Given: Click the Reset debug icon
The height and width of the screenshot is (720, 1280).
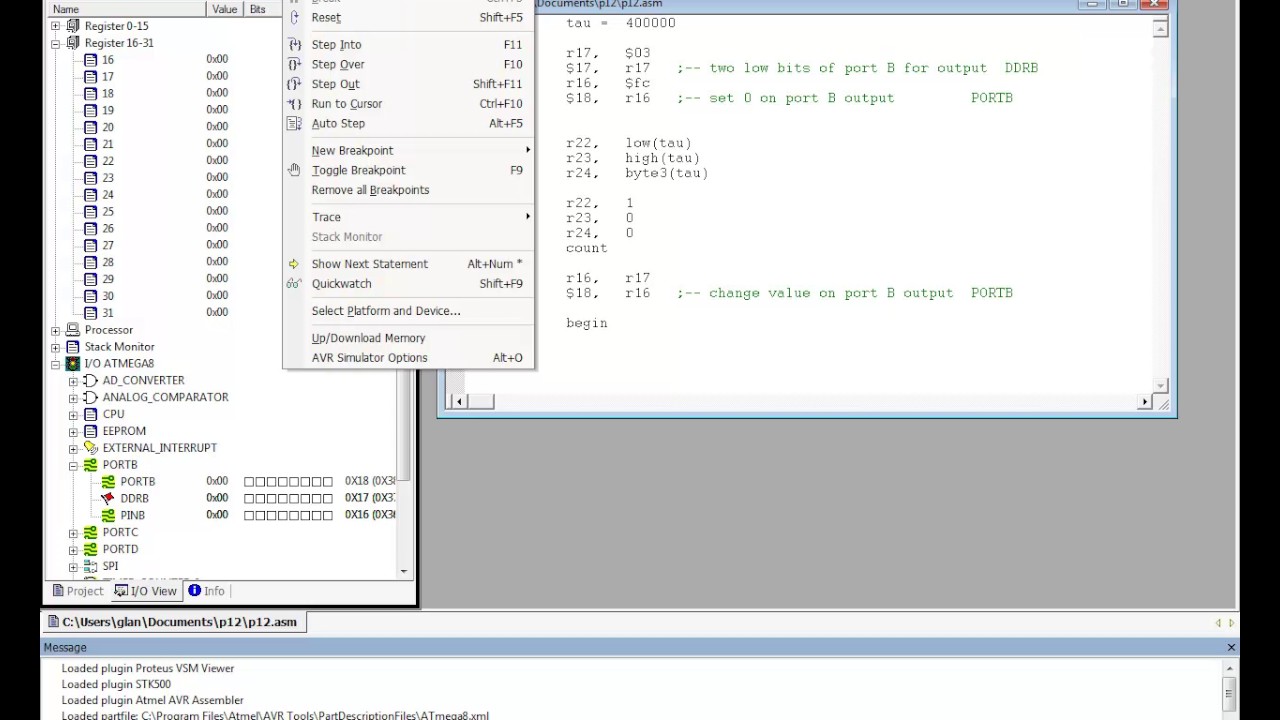Looking at the screenshot, I should (x=294, y=17).
